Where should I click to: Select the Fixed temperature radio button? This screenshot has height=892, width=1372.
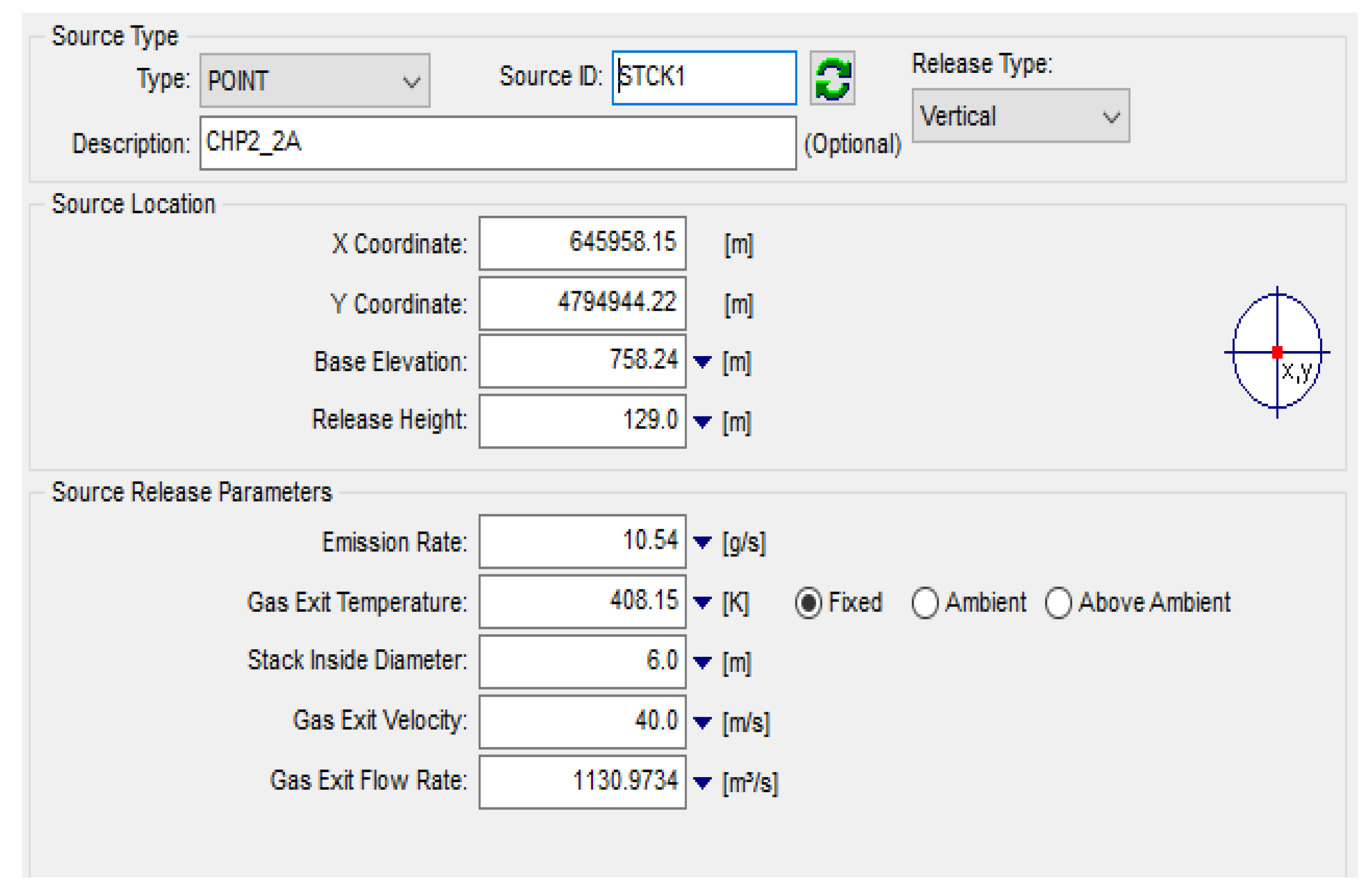808,603
